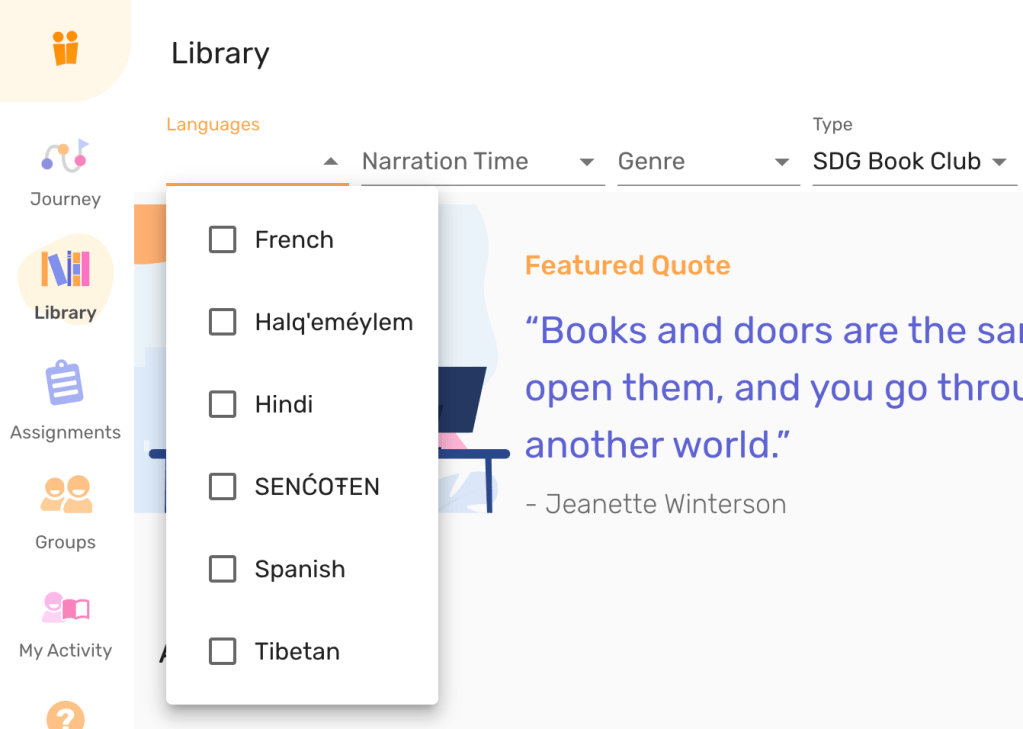Select the Halq'eméylem option
The height and width of the screenshot is (729, 1023).
tap(333, 322)
